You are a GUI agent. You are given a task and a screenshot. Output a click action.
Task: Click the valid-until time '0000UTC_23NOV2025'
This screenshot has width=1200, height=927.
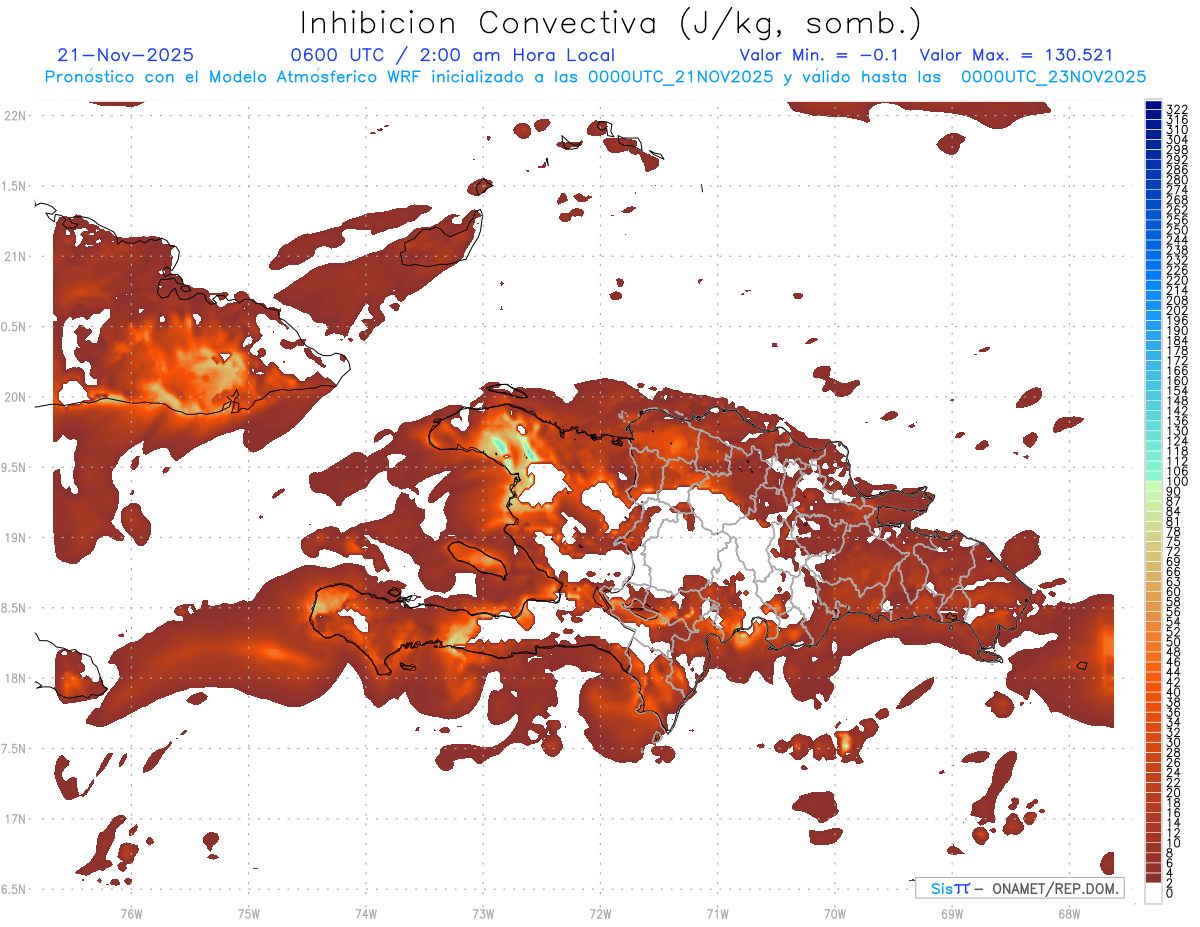click(x=1053, y=77)
